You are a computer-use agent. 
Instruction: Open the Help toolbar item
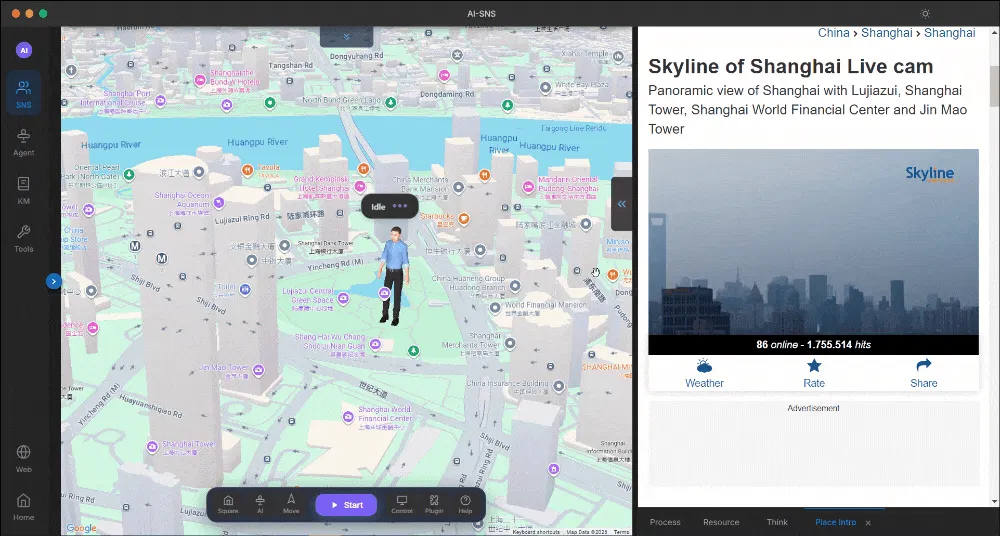(466, 504)
